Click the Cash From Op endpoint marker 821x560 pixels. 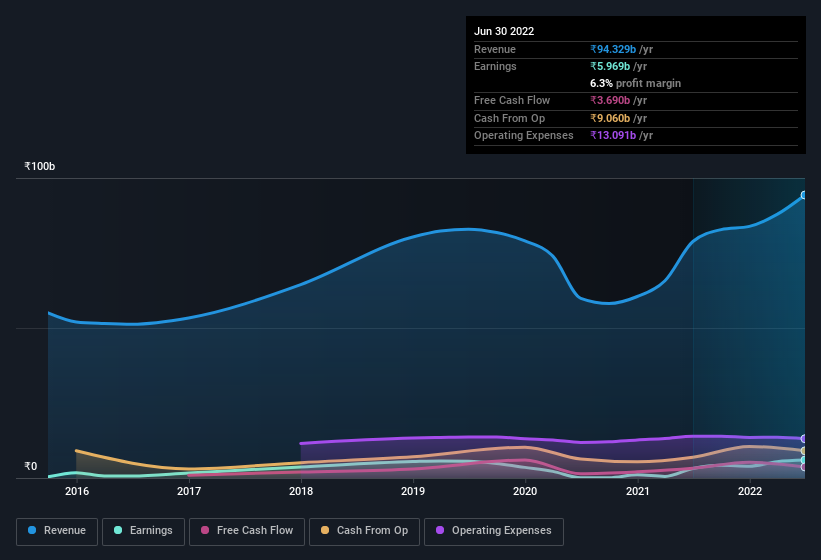tap(804, 451)
